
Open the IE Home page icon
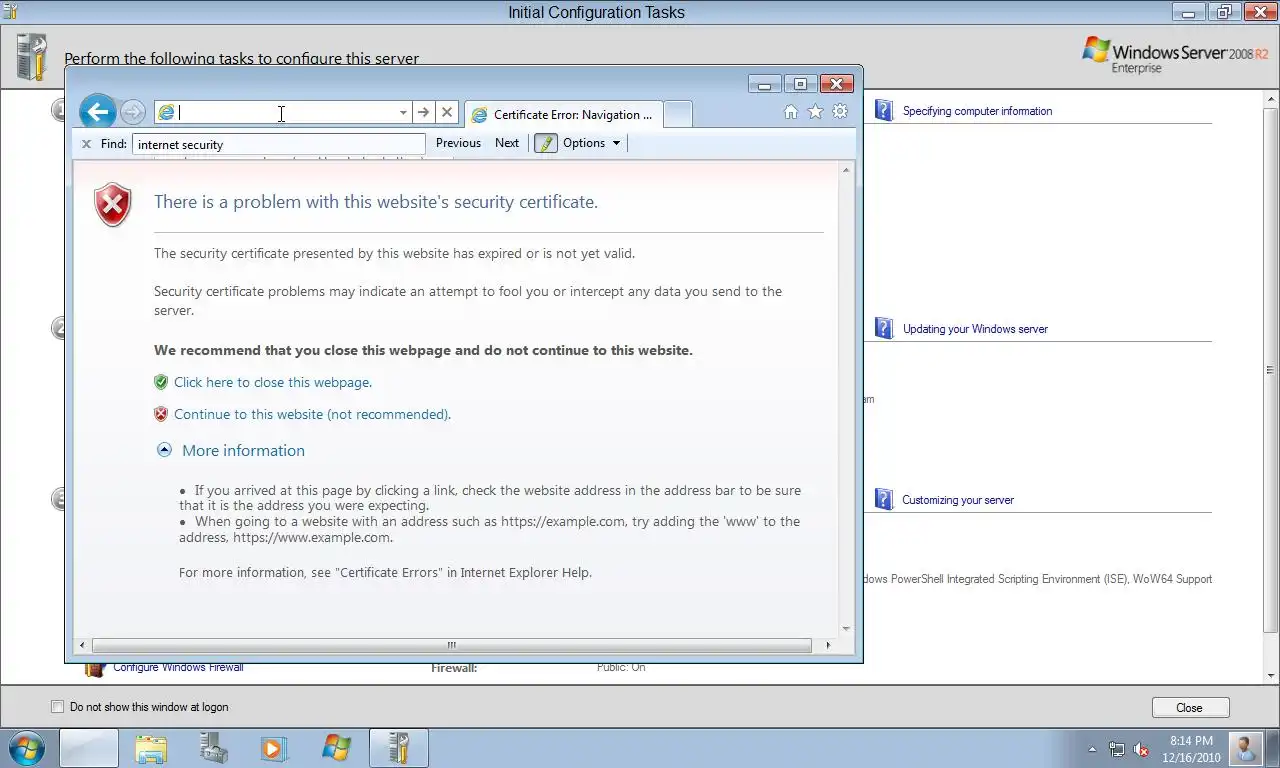click(x=791, y=112)
